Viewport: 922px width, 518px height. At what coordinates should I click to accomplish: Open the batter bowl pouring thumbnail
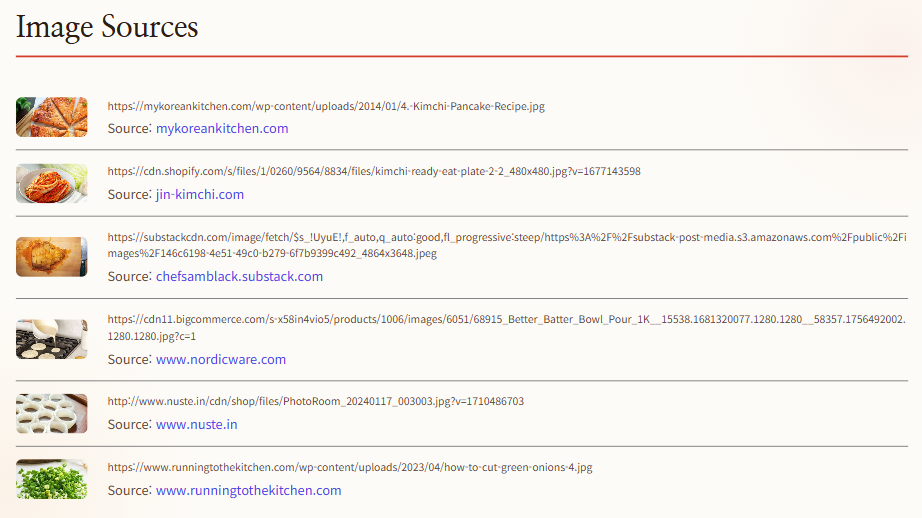pos(52,339)
